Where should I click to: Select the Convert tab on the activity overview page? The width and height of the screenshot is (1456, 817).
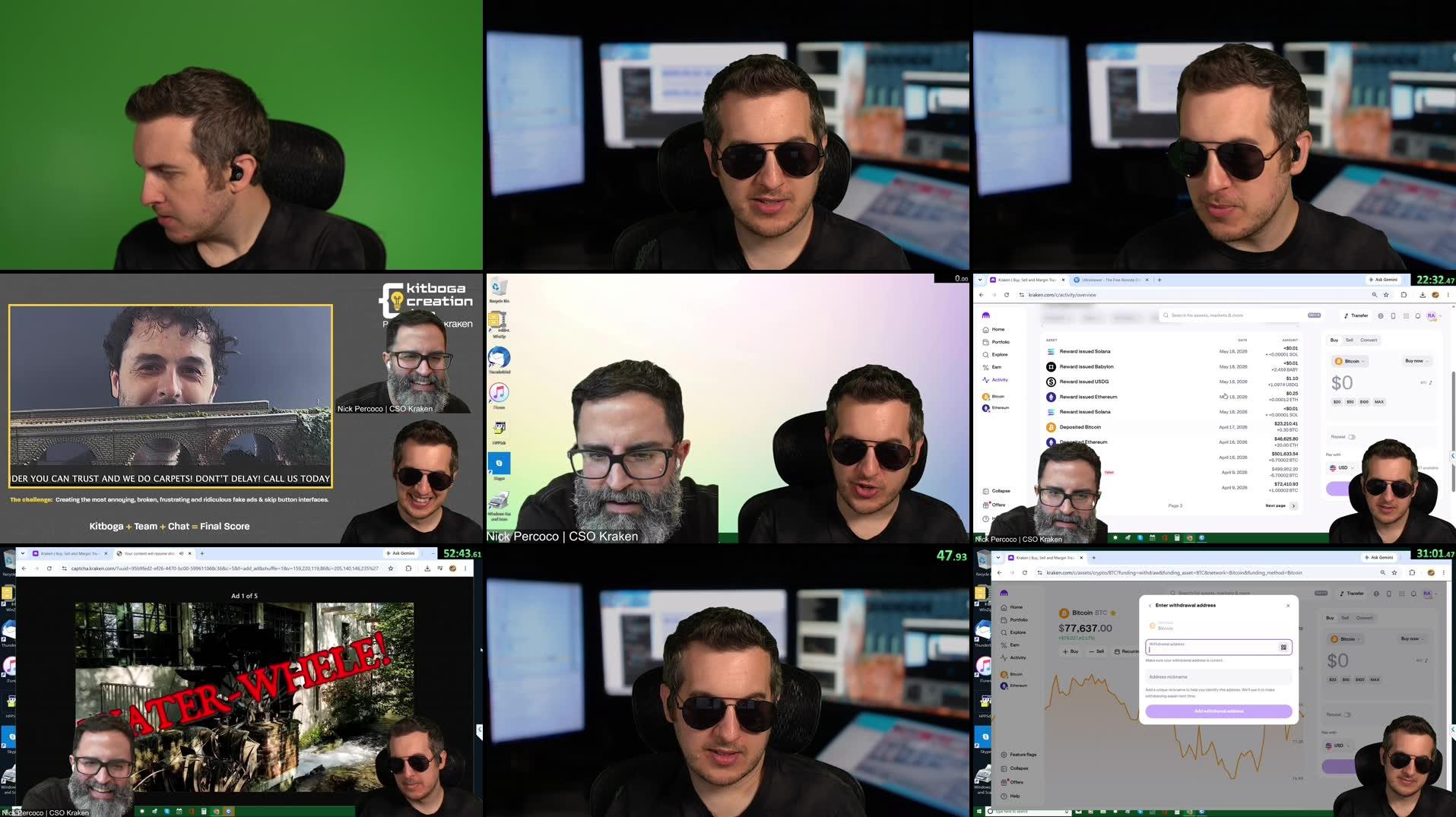point(1369,340)
